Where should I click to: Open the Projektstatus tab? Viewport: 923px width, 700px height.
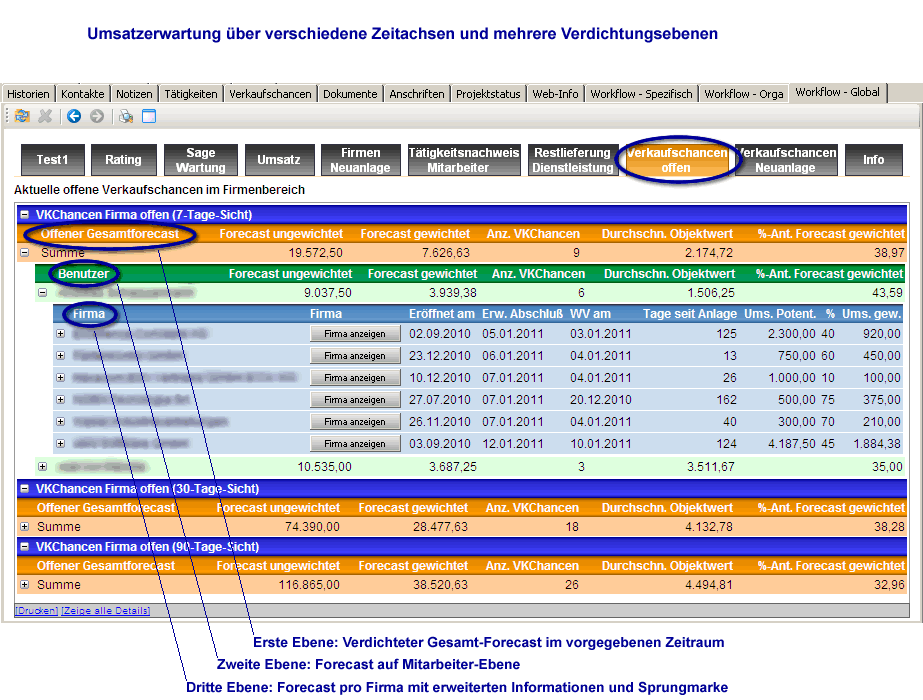click(488, 94)
